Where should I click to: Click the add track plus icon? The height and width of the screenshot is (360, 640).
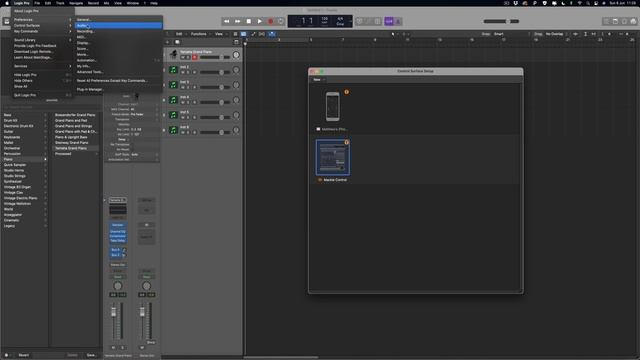(x=167, y=42)
